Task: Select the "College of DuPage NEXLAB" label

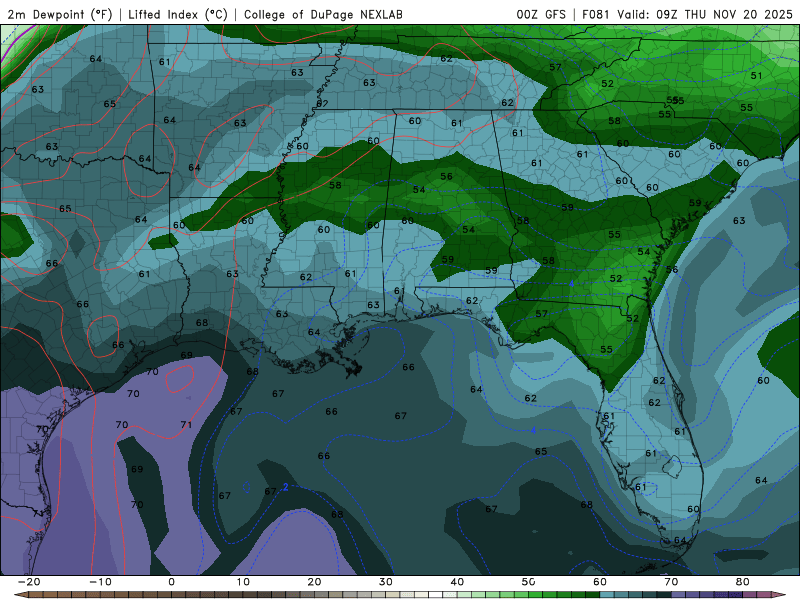Action: 323,14
